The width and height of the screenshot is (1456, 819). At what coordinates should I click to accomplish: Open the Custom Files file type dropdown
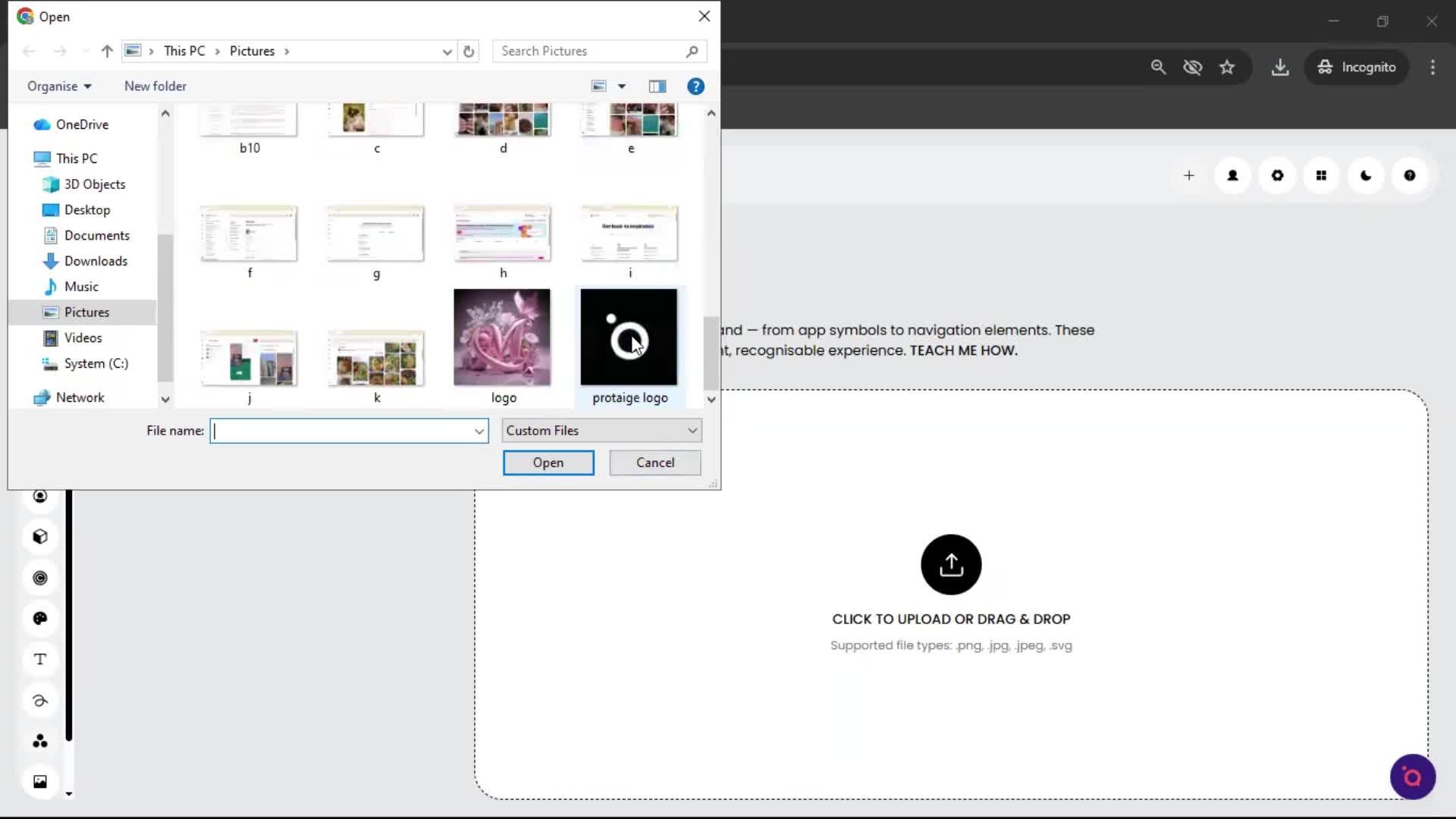click(600, 430)
